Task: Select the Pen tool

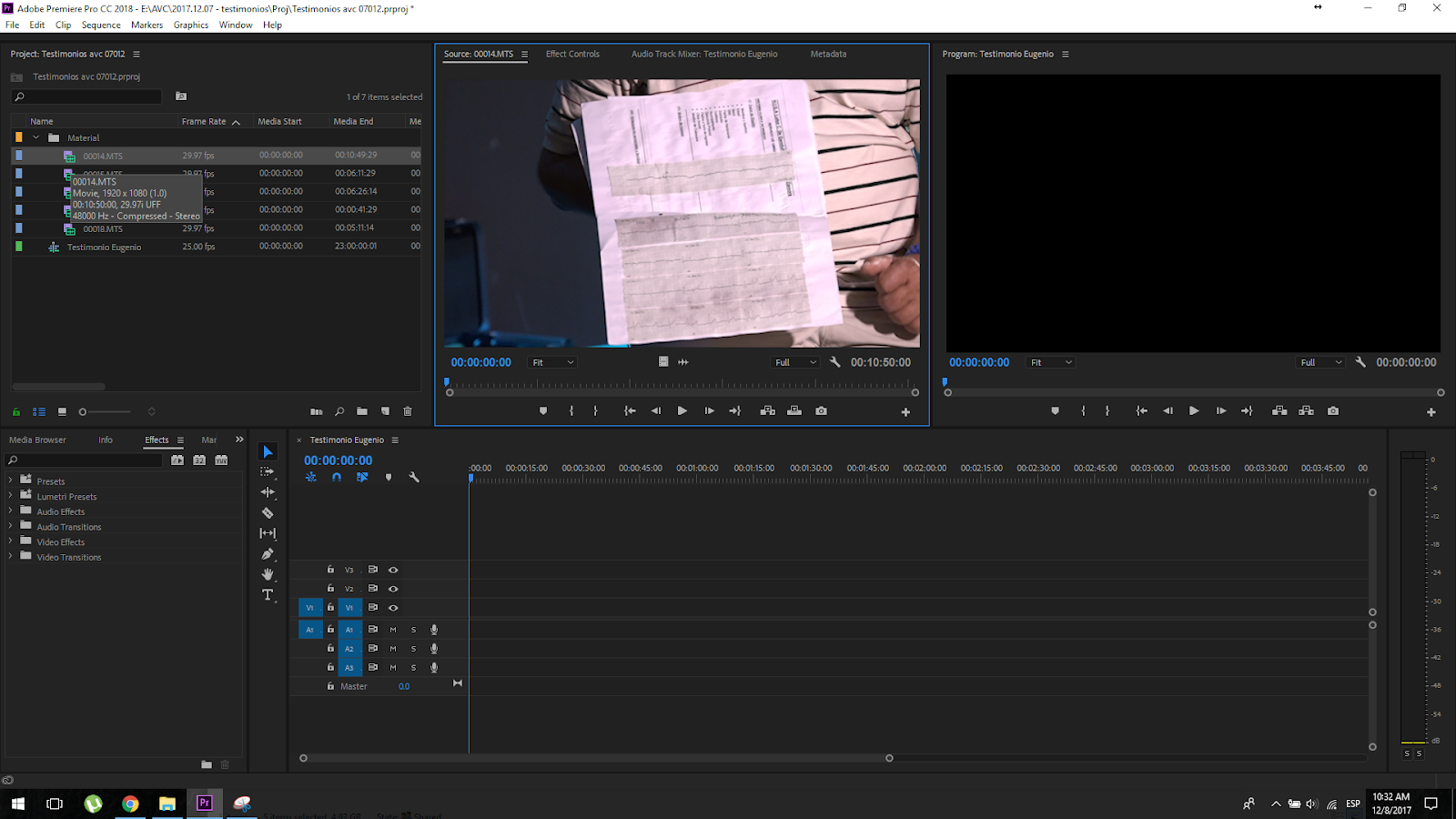Action: coord(268,553)
